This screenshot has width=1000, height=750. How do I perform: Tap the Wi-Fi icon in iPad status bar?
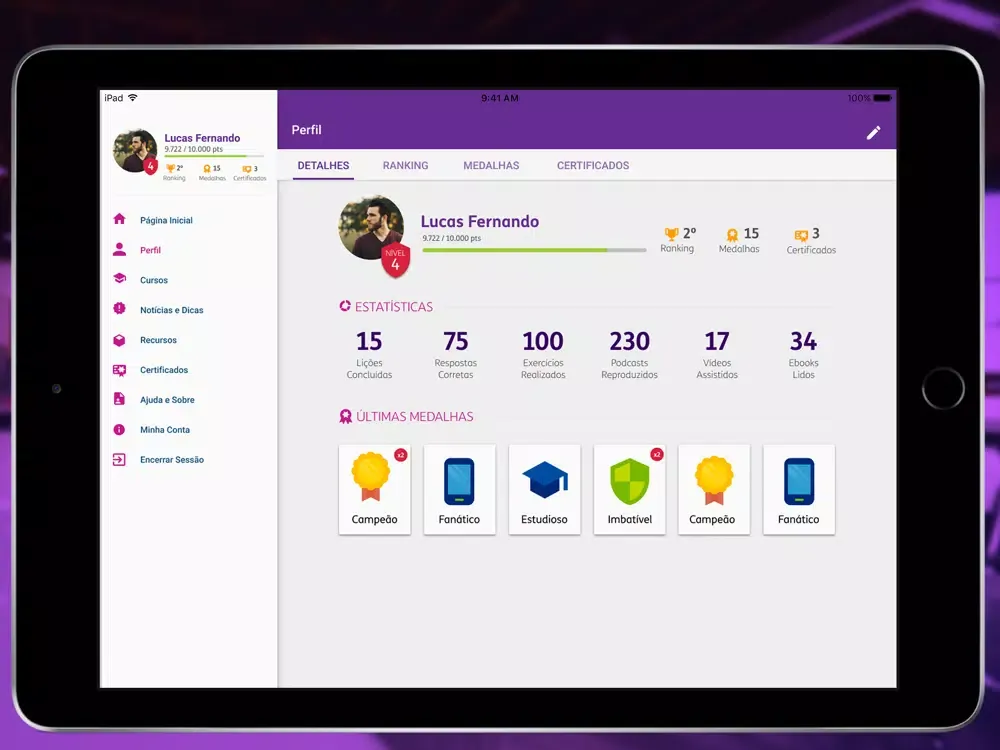point(133,98)
